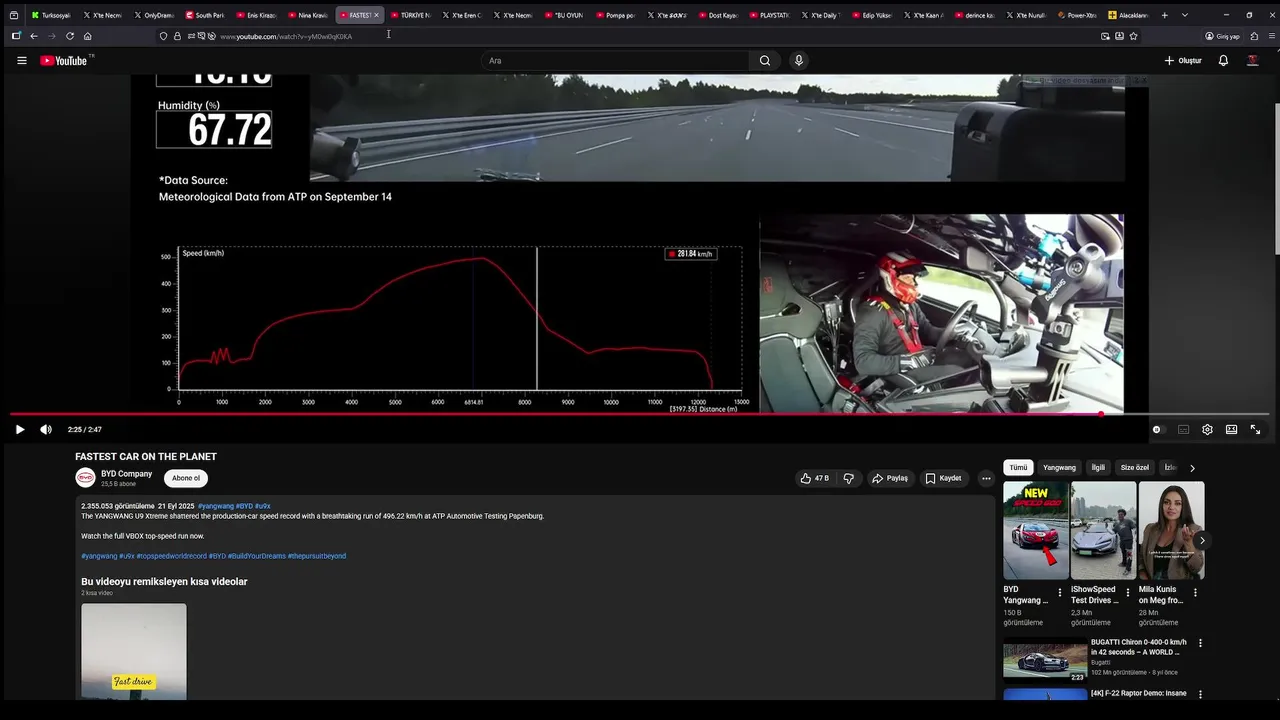The width and height of the screenshot is (1280, 720).
Task: Subscribe using Abone ol button
Action: point(186,479)
